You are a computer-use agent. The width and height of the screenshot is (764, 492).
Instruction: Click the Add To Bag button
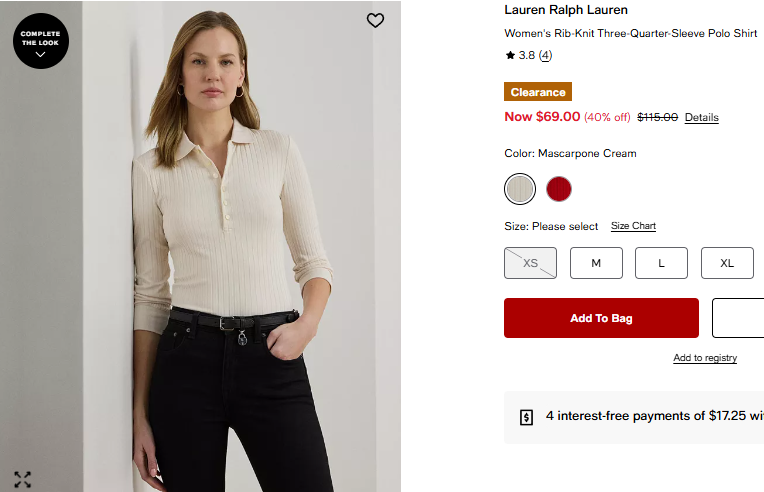tap(601, 318)
